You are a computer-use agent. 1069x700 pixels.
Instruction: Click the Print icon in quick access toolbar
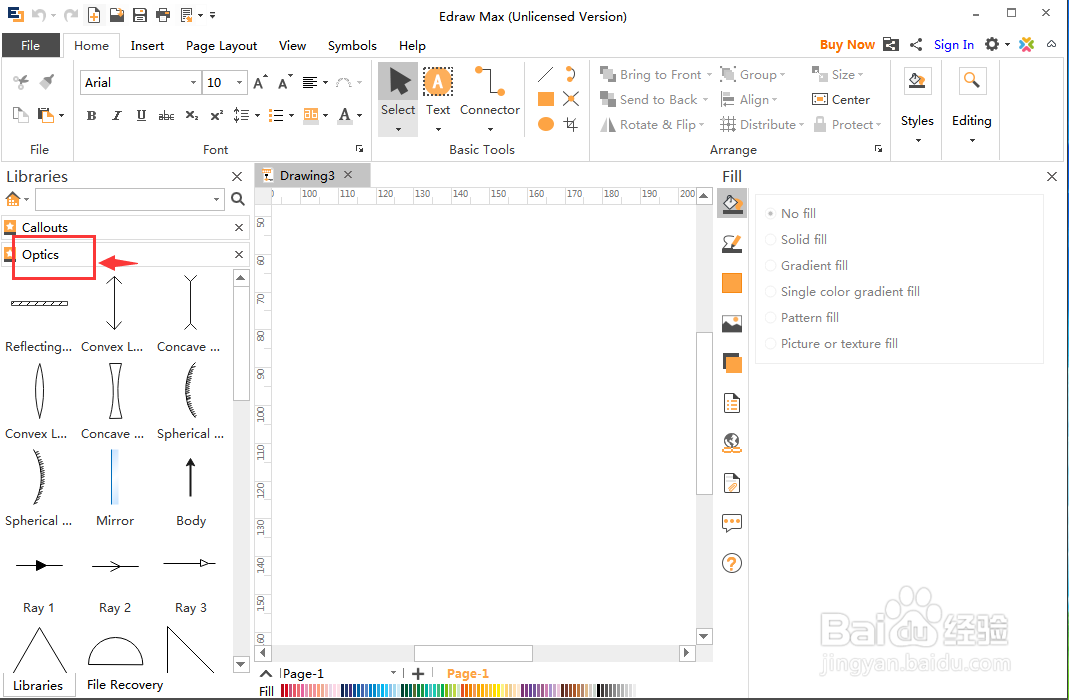pos(163,14)
